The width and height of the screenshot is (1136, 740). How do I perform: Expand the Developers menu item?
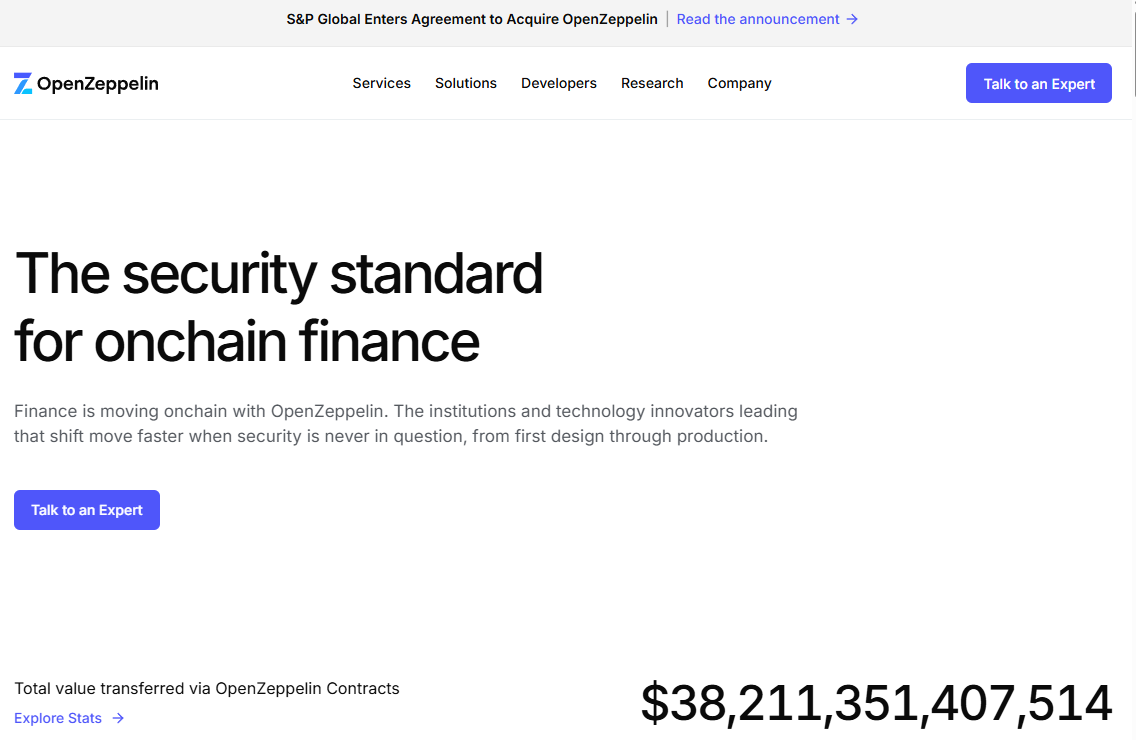coord(559,83)
